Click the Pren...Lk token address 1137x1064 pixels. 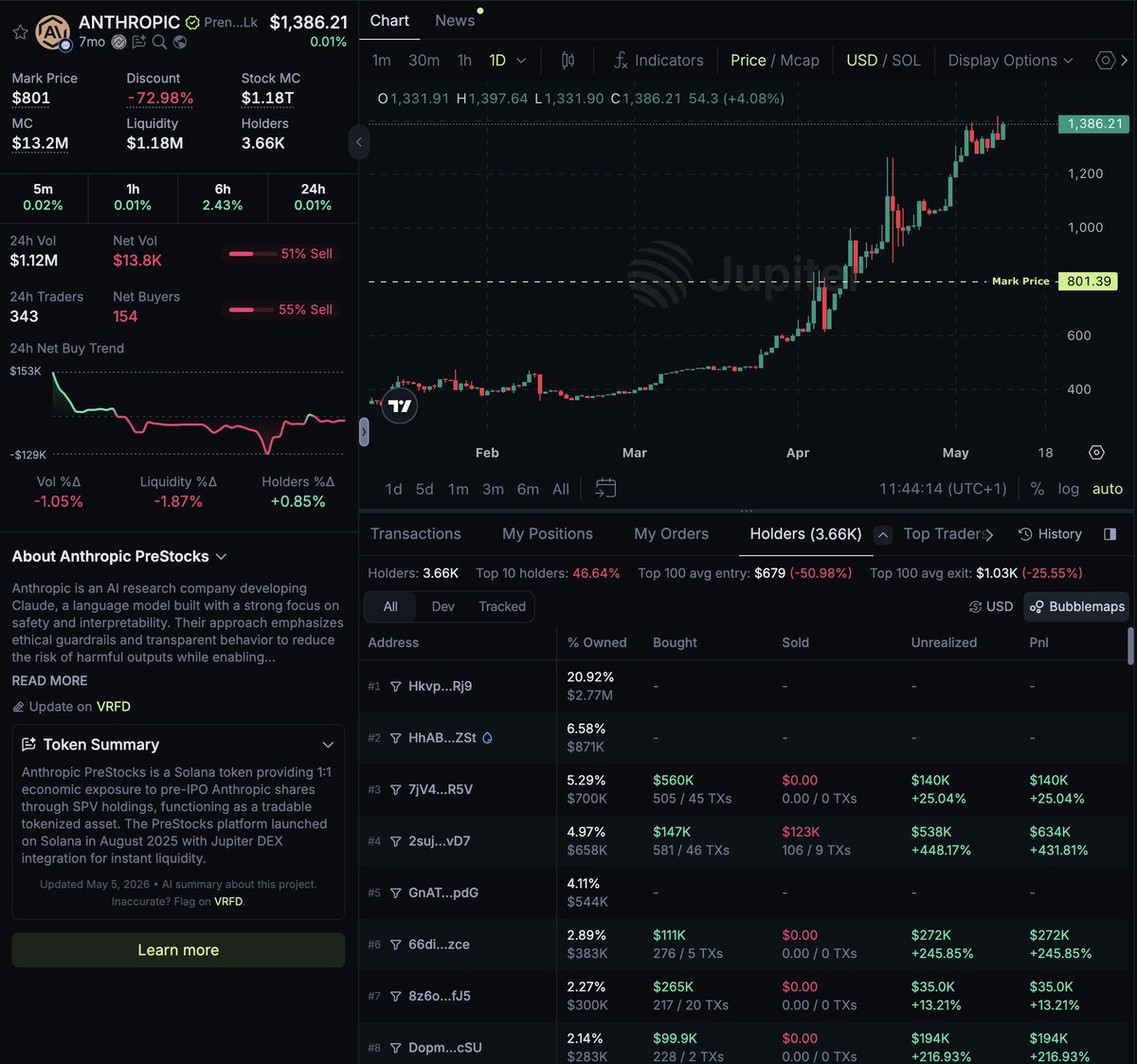pos(230,22)
